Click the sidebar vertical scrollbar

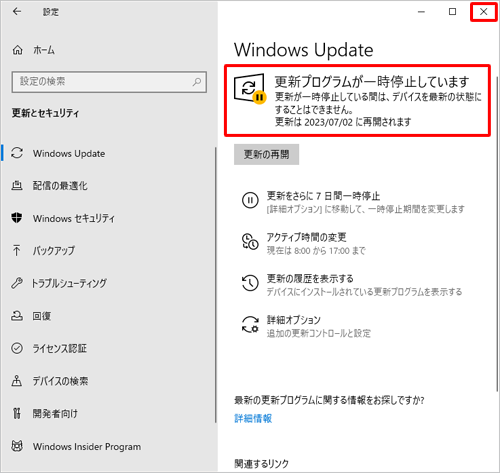pos(215,285)
